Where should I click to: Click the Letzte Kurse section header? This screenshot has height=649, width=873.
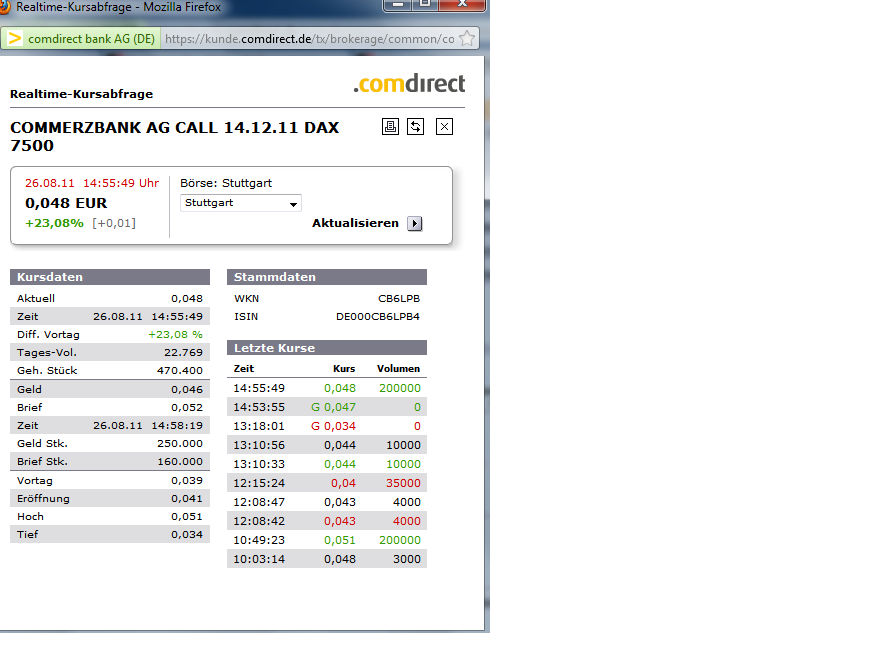tap(327, 348)
